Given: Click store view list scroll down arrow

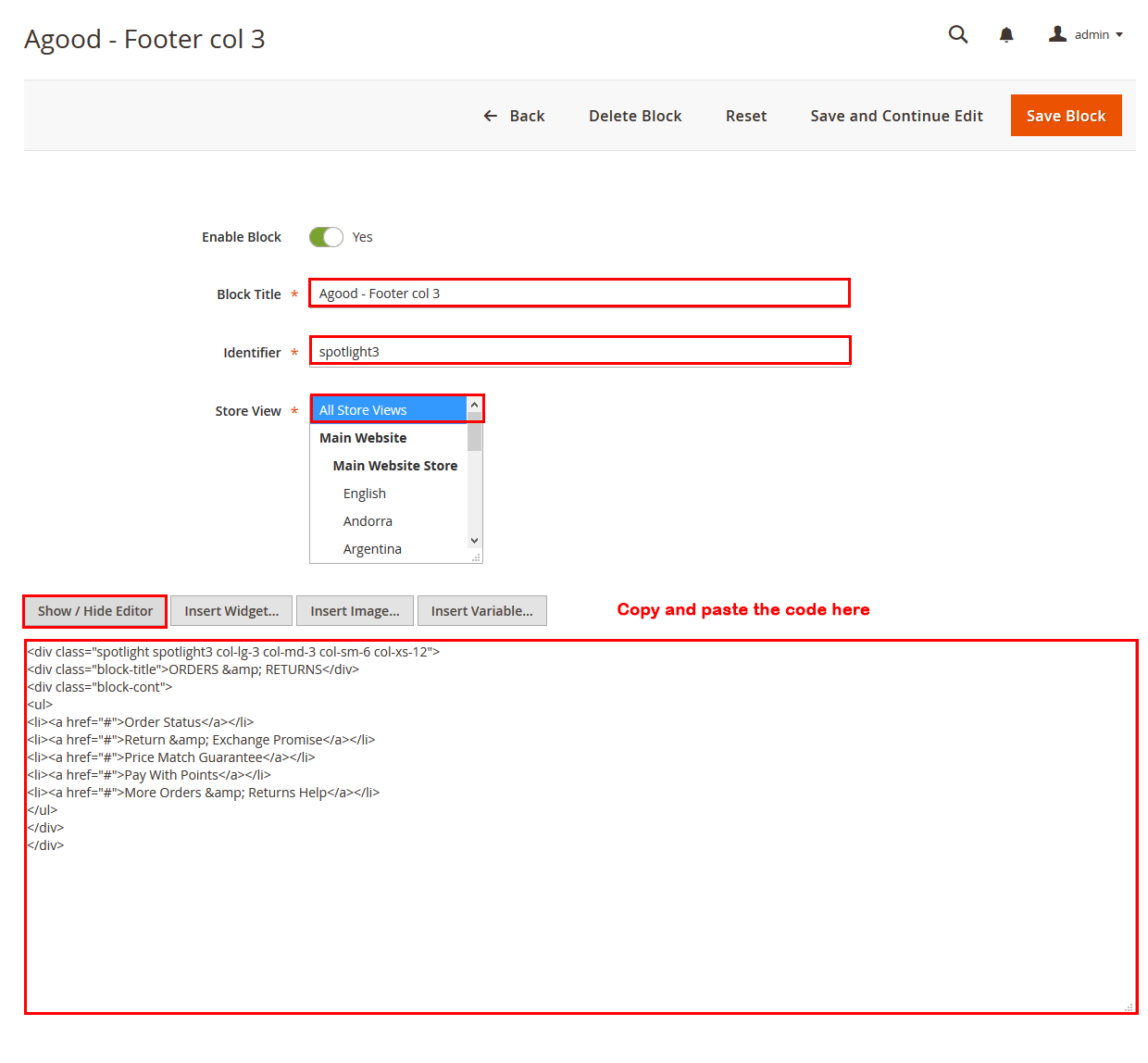Looking at the screenshot, I should (475, 541).
